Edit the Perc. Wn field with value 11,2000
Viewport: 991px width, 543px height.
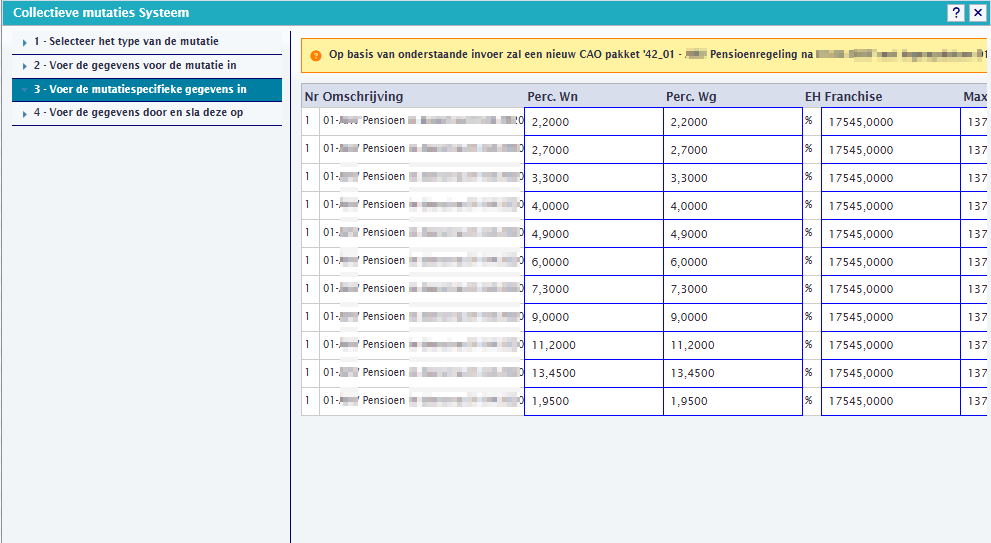pos(594,345)
